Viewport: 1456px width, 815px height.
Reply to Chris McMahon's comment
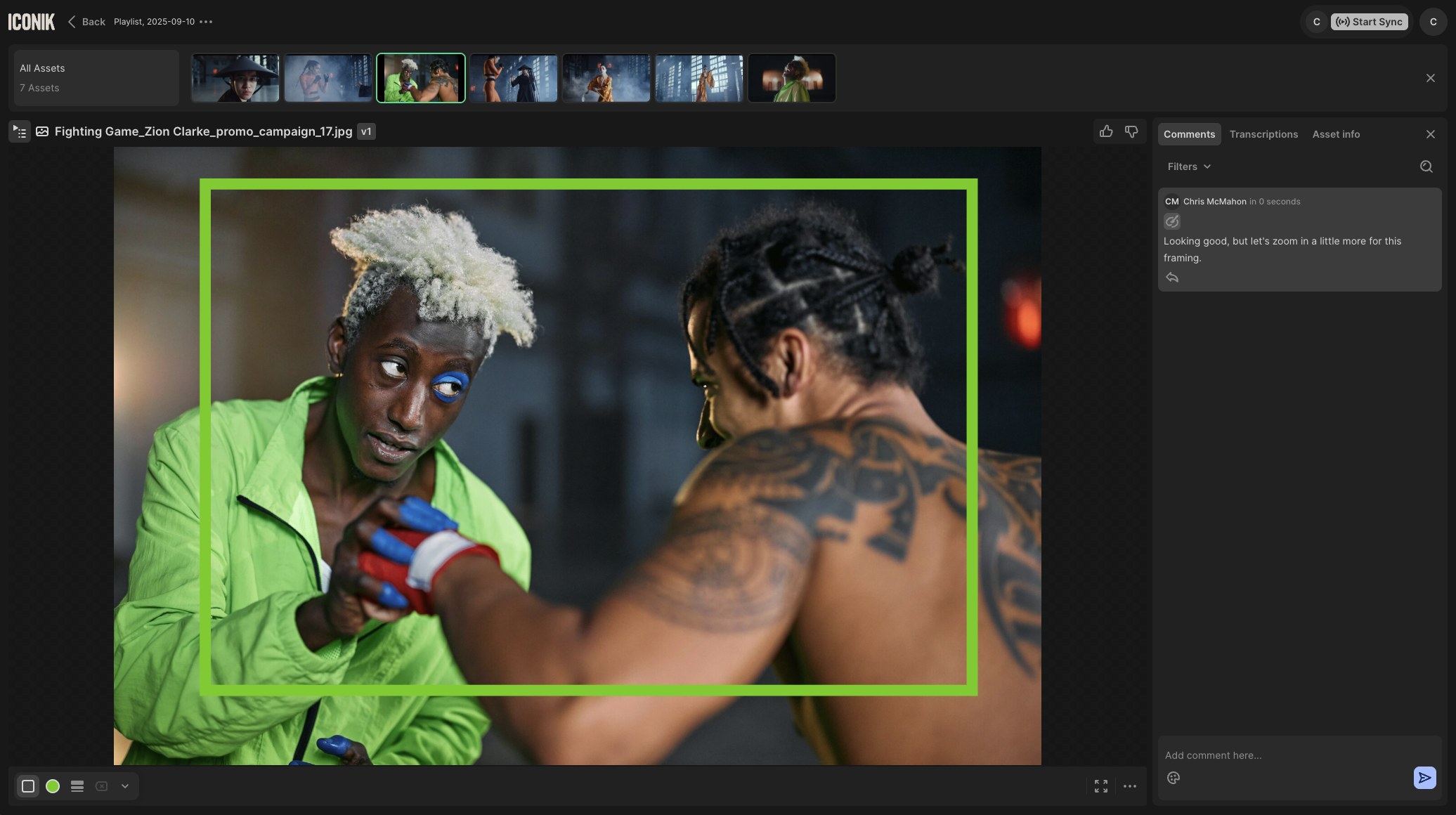(1172, 278)
